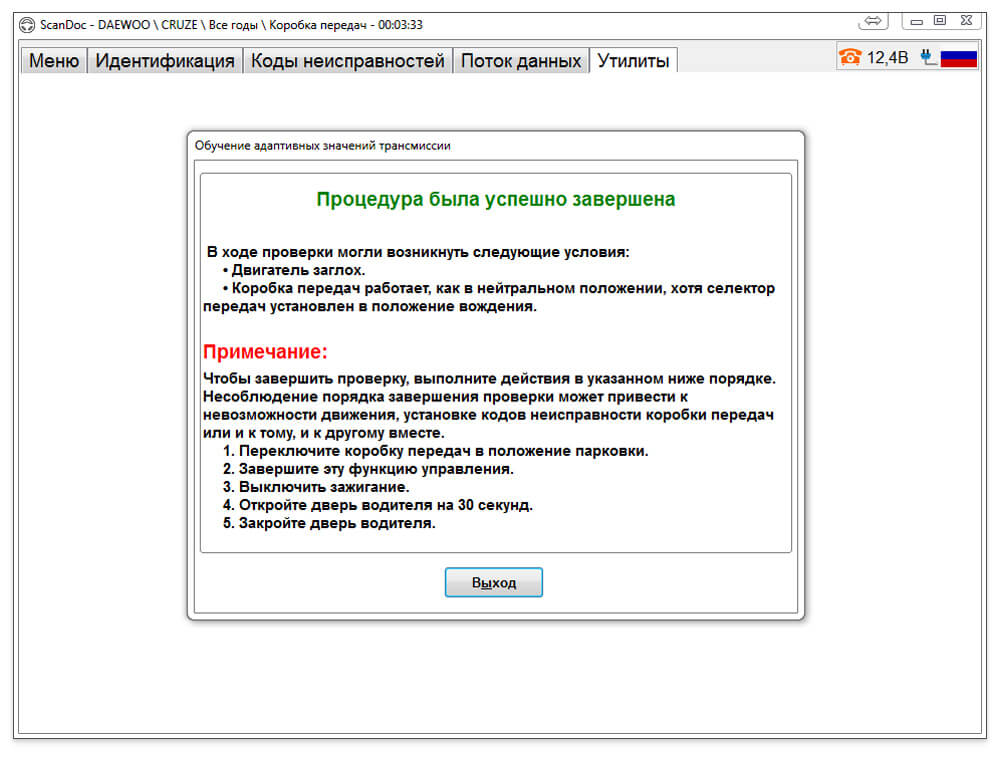Click the blue power plug connection icon
1000x758 pixels.
click(x=929, y=57)
